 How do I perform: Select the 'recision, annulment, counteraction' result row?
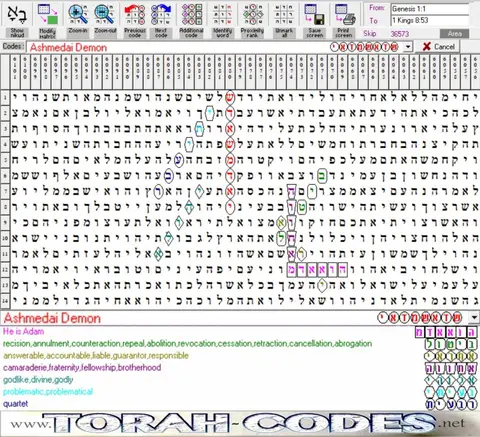tap(240, 344)
